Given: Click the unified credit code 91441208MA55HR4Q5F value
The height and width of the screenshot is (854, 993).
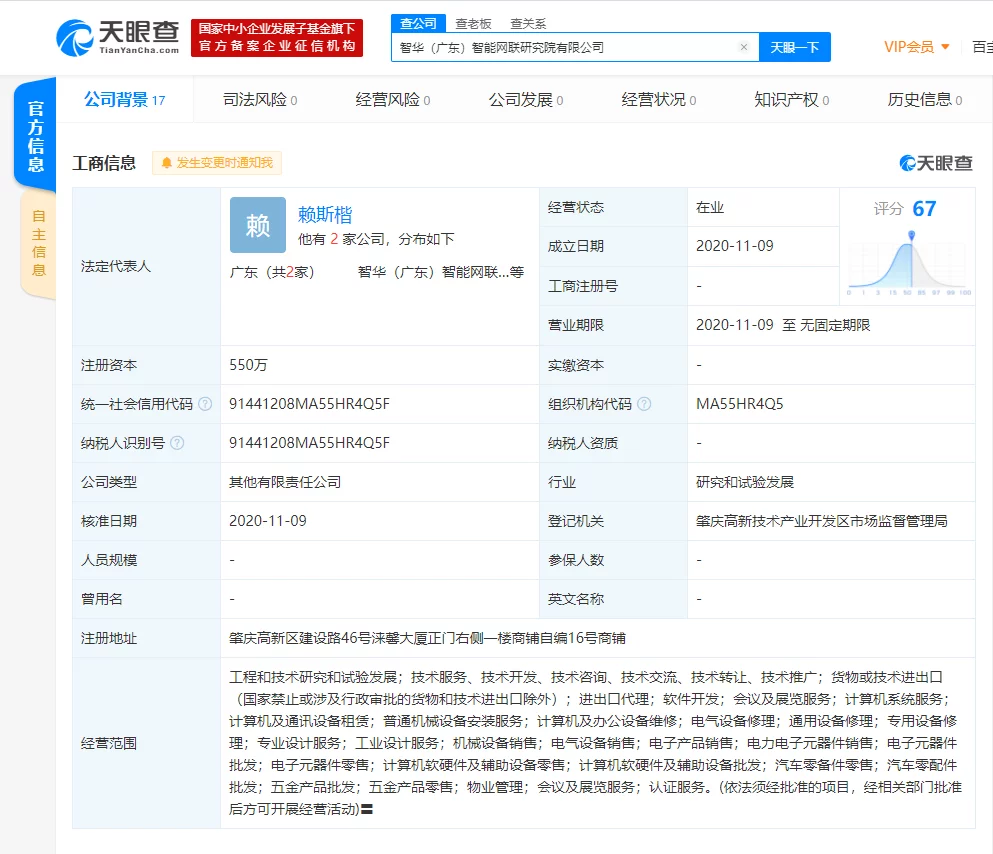Looking at the screenshot, I should click(309, 404).
